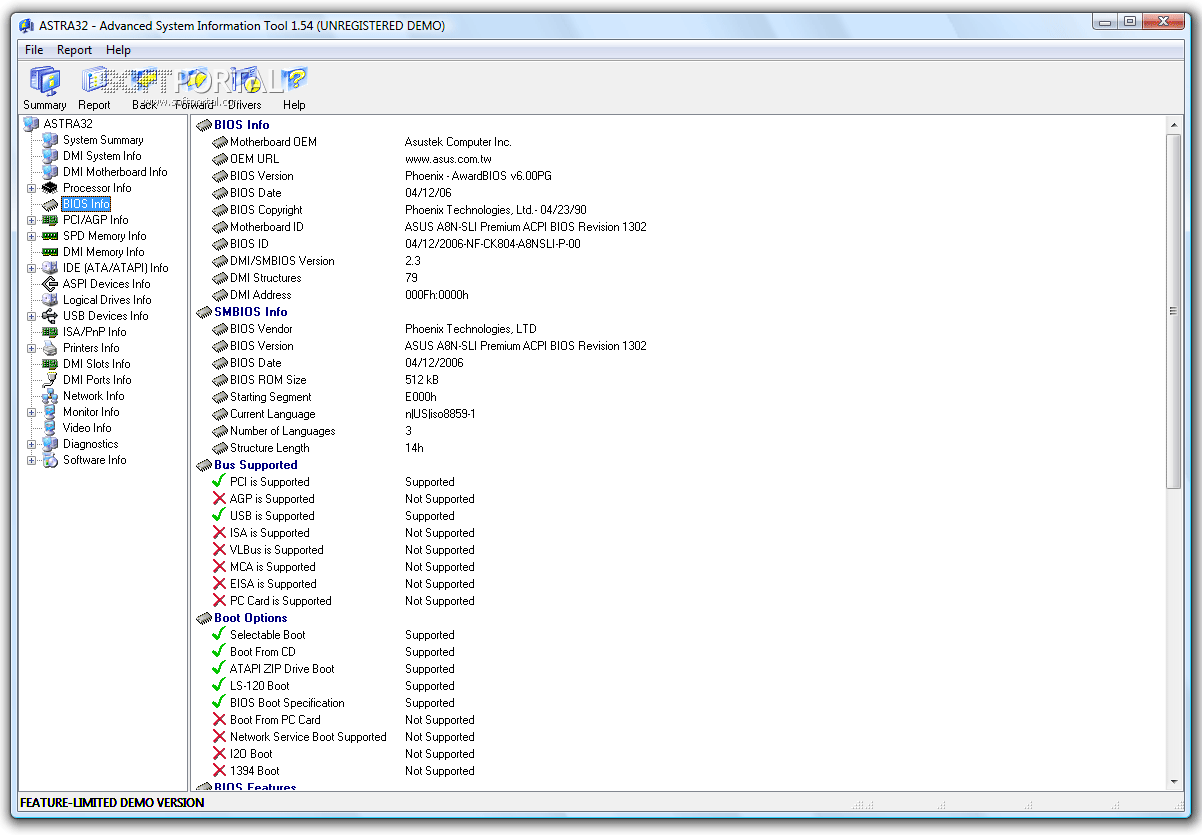Click the SMBIOS Info section header
1202x835 pixels.
[x=250, y=312]
